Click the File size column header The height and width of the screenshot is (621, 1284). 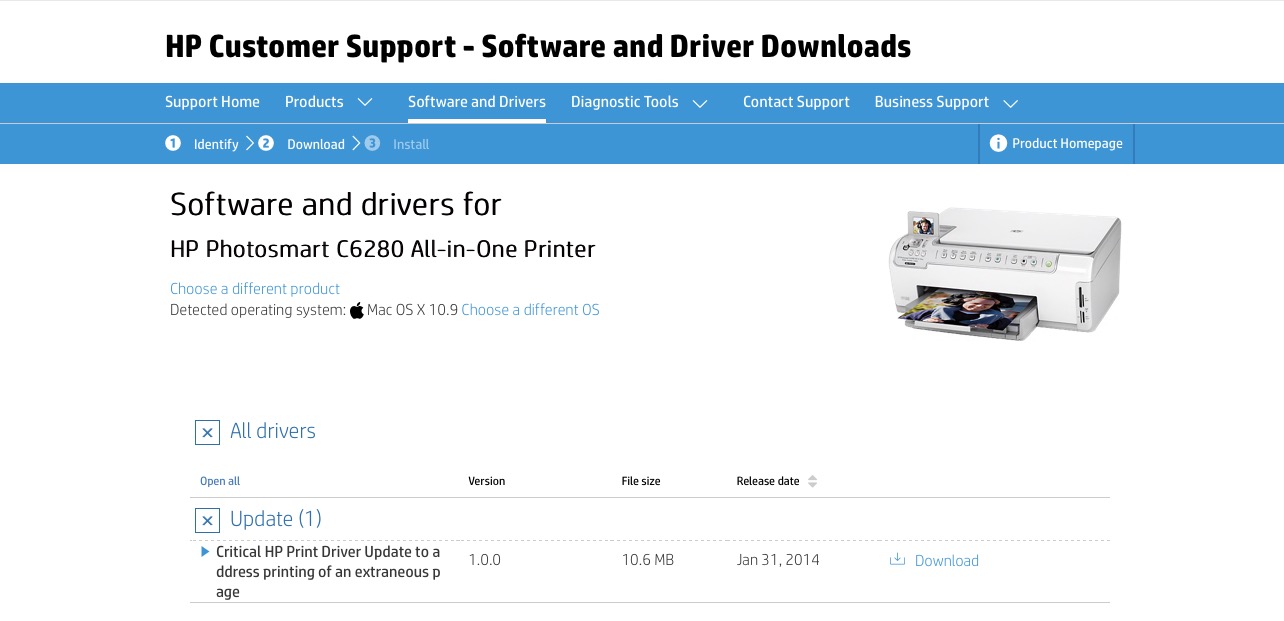click(641, 481)
